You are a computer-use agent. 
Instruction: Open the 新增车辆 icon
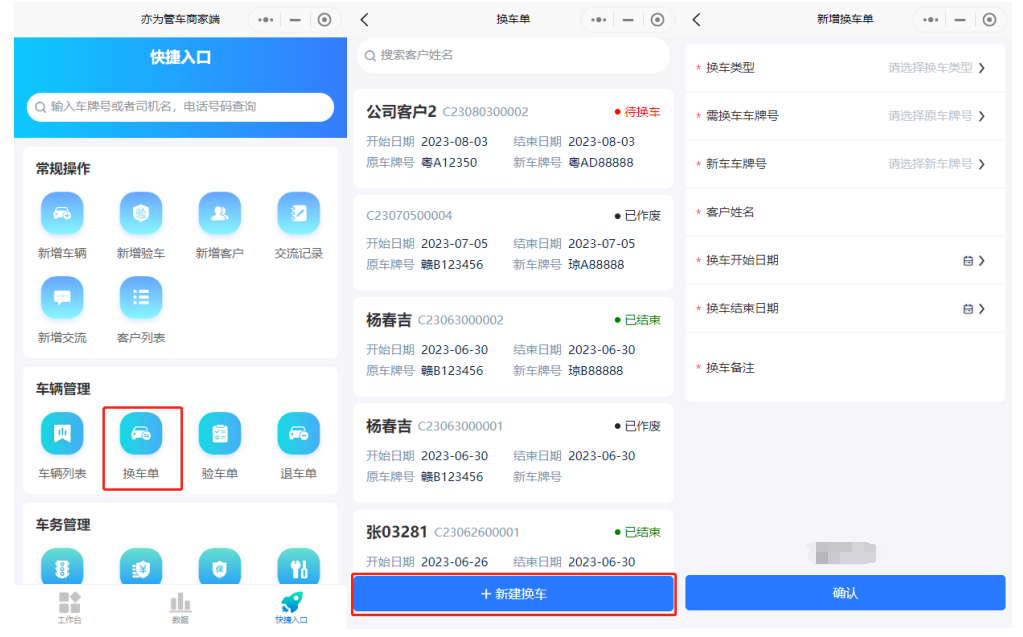click(x=62, y=213)
